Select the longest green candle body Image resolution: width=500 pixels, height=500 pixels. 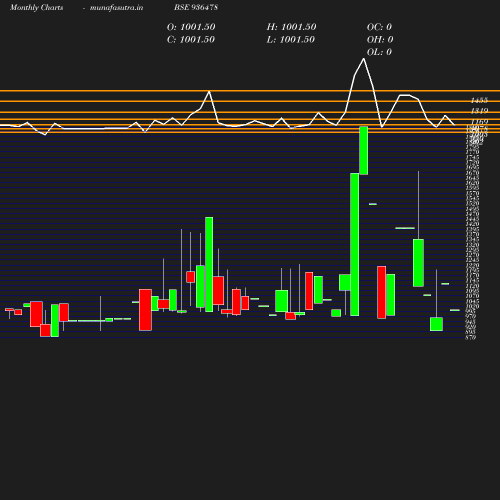[x=355, y=244]
